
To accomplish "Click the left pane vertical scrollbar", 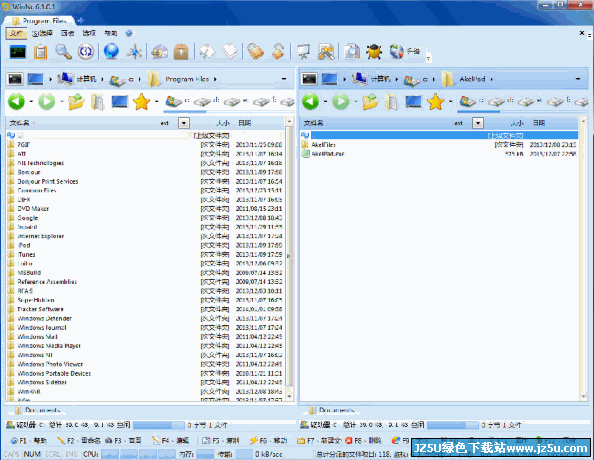I will pyautogui.click(x=289, y=258).
